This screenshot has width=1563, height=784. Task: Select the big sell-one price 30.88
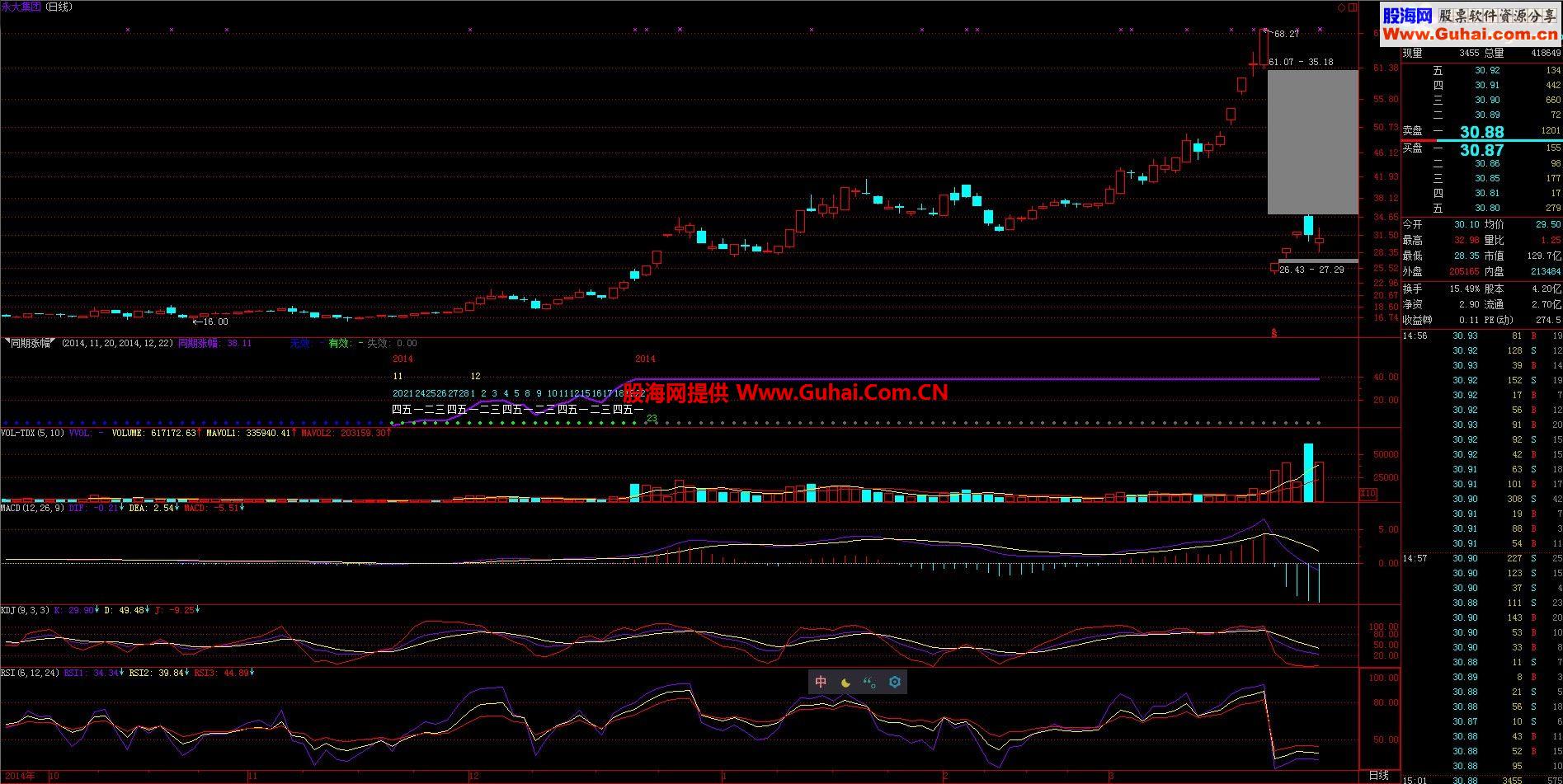coord(1481,132)
